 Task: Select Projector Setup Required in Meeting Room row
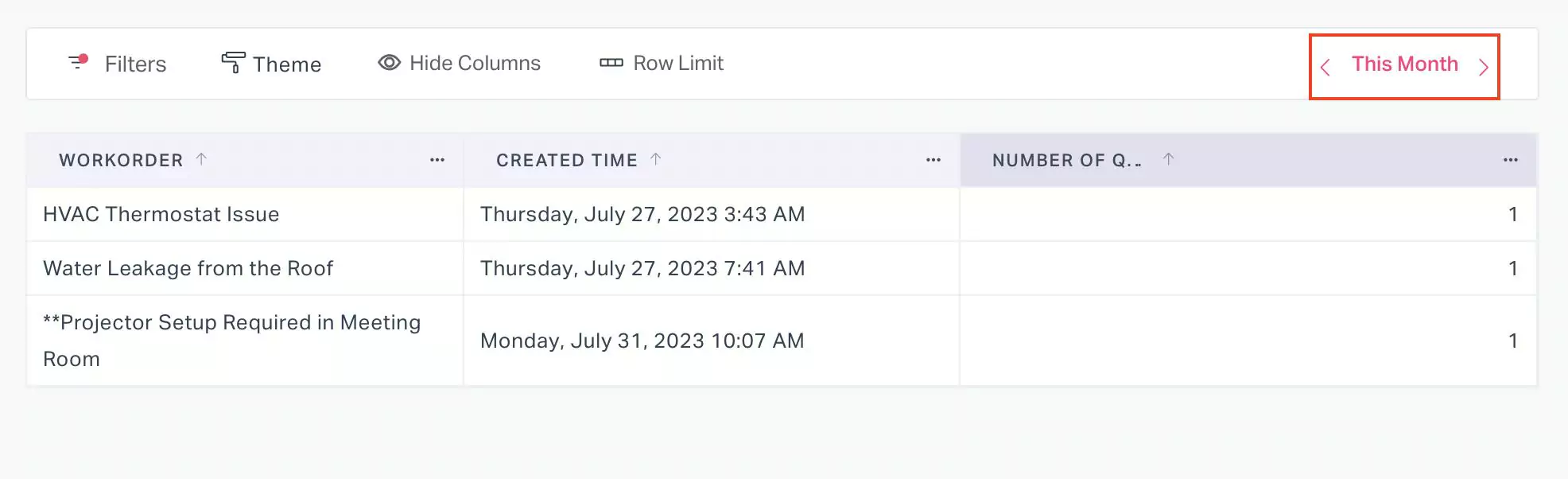pos(231,340)
